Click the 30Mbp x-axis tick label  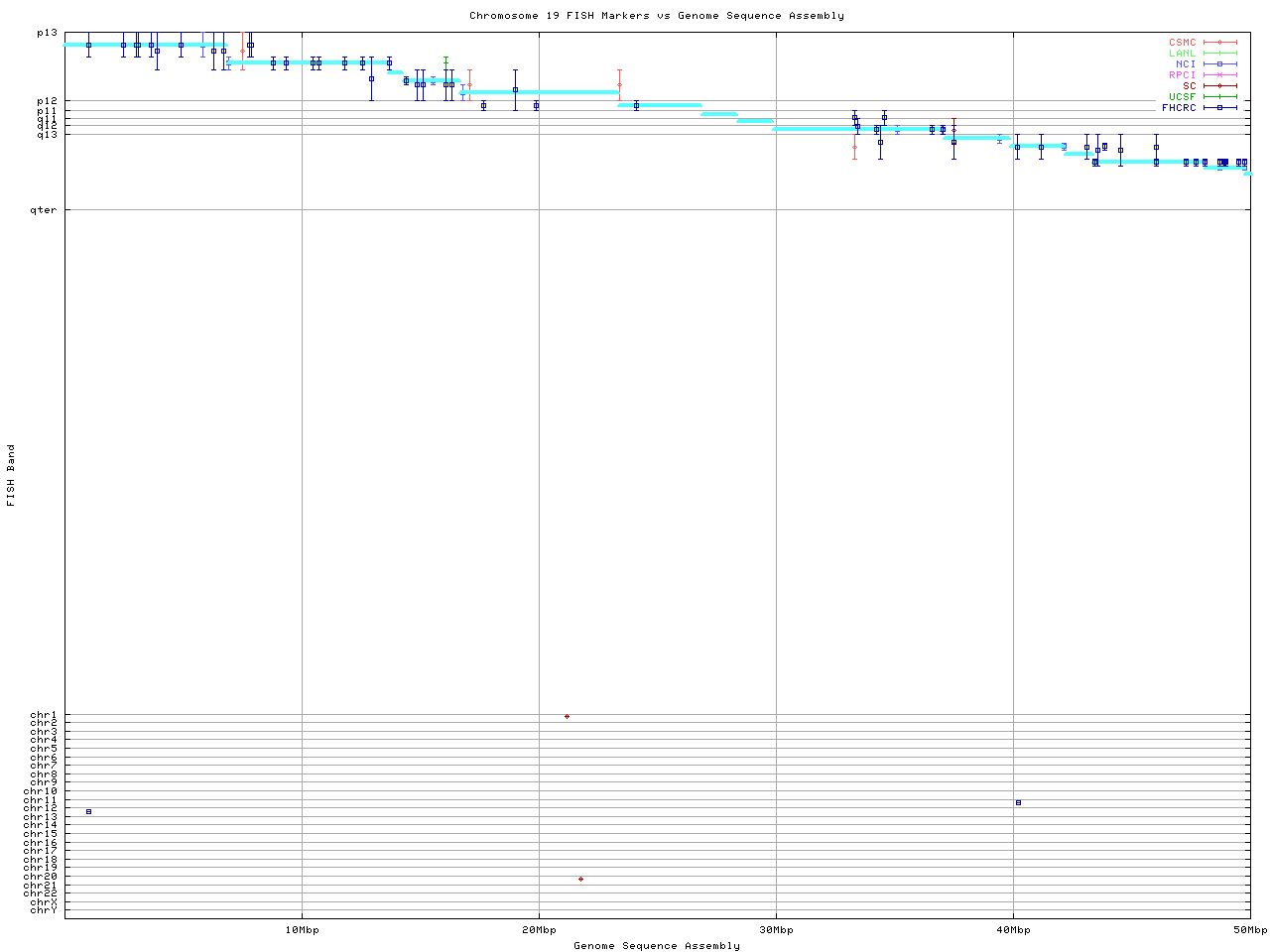776,930
